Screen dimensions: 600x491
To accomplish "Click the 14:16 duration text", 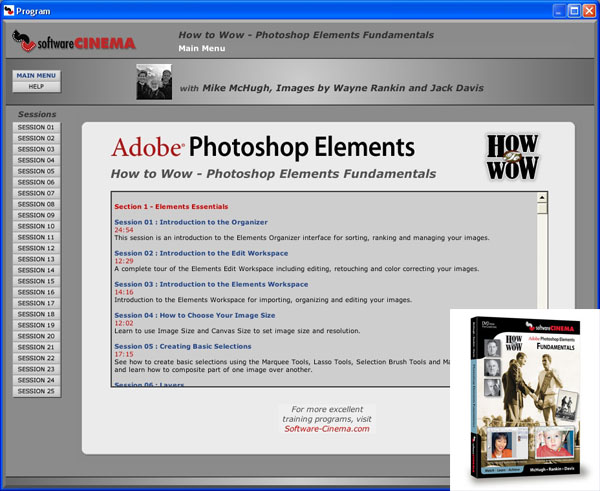I will (124, 292).
